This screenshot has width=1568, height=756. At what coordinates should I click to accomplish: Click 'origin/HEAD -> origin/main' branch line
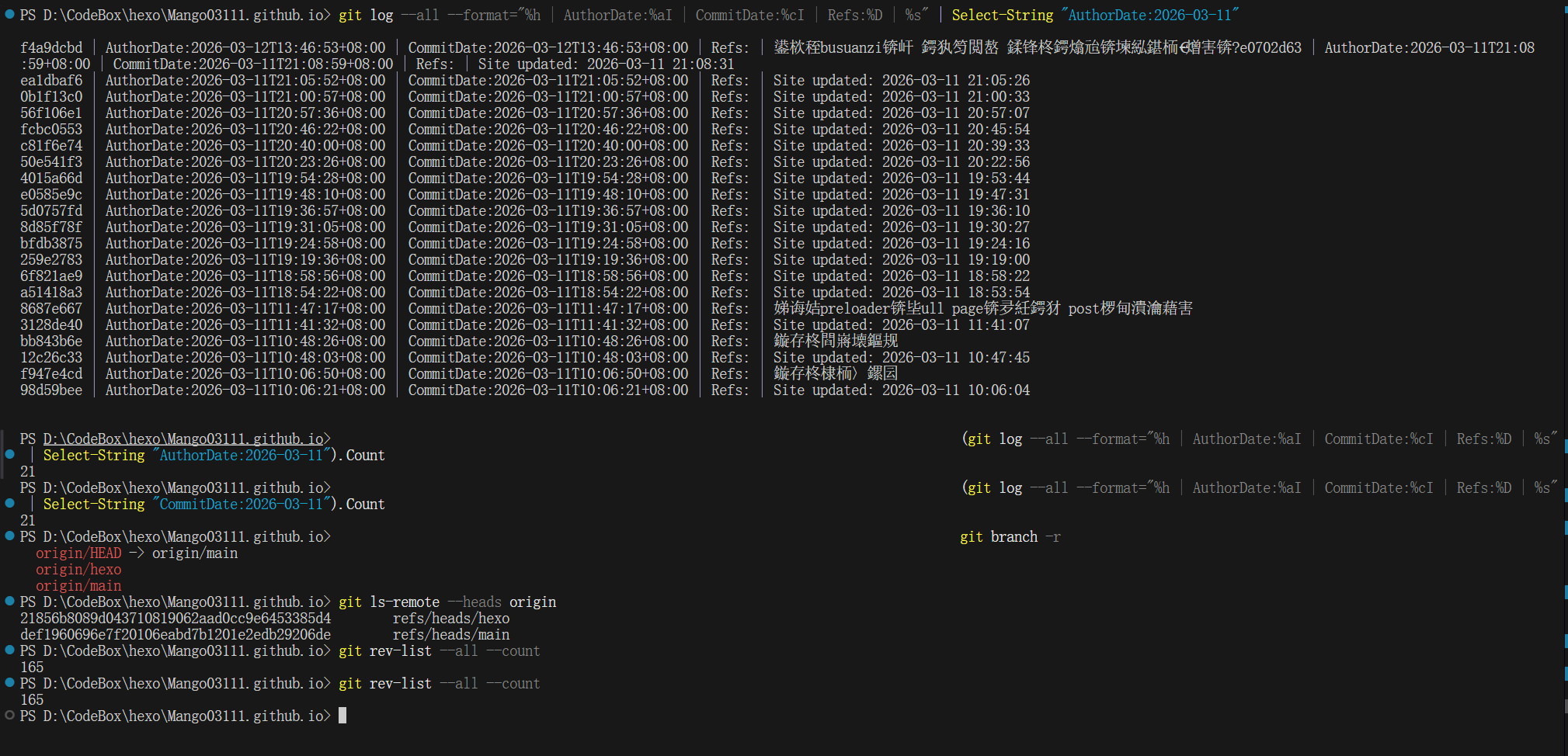(x=137, y=553)
